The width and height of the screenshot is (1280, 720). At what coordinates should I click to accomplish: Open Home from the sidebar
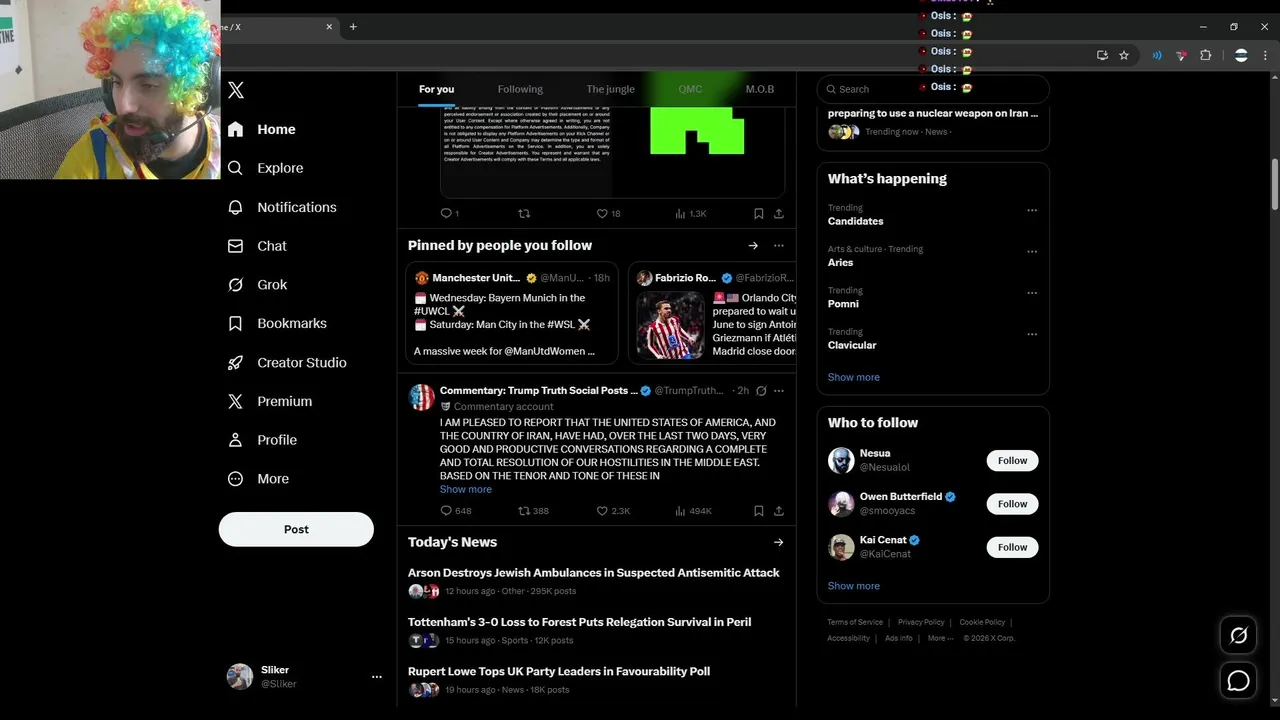coord(262,129)
